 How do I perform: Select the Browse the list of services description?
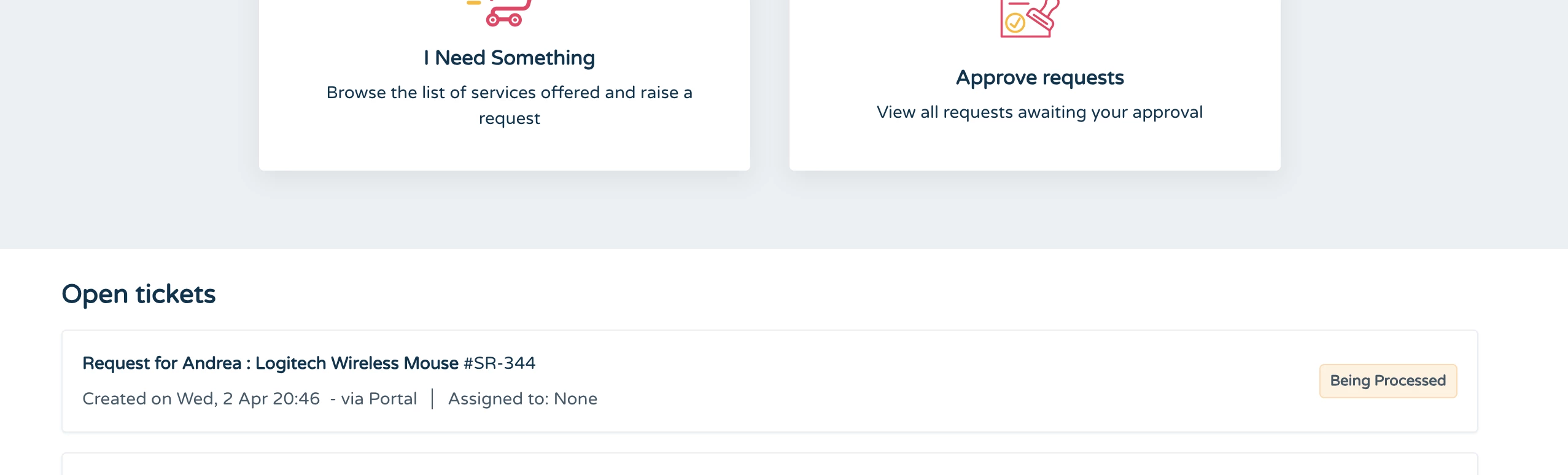pos(509,105)
